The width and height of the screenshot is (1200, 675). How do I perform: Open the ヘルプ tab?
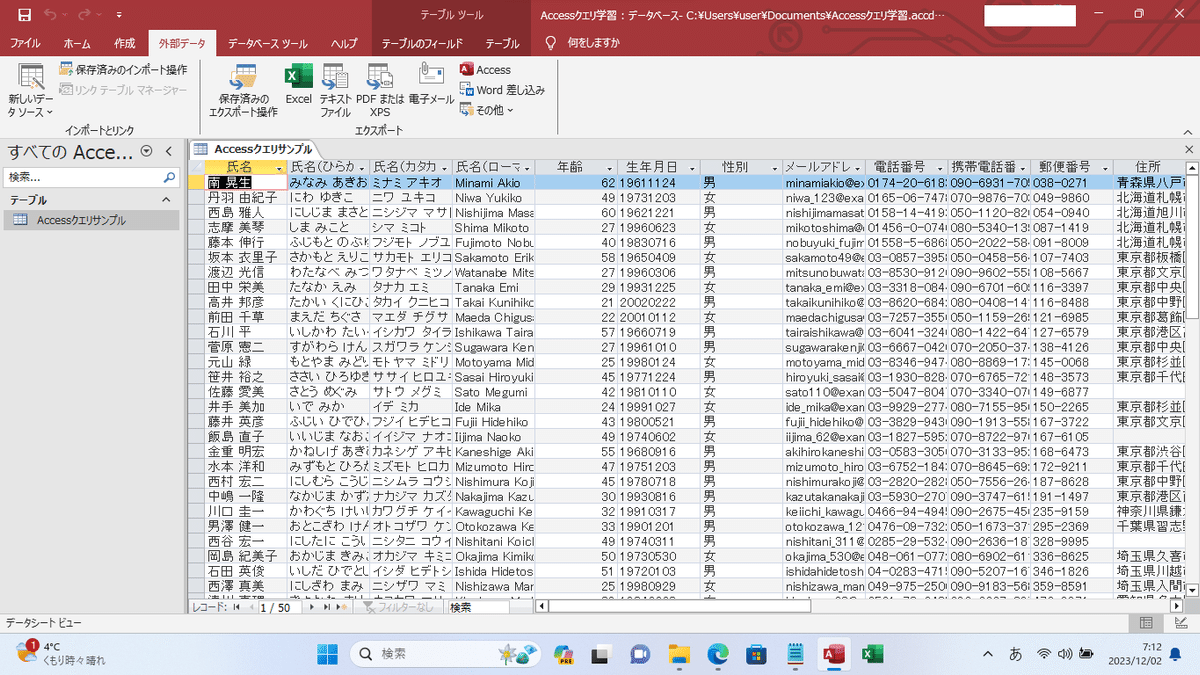tap(344, 43)
